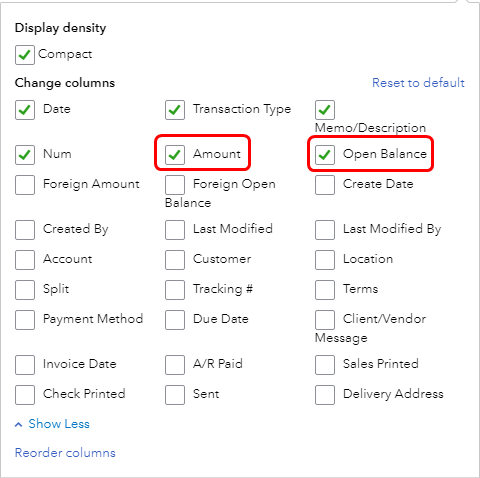Disable the Open Balance column

click(x=325, y=155)
